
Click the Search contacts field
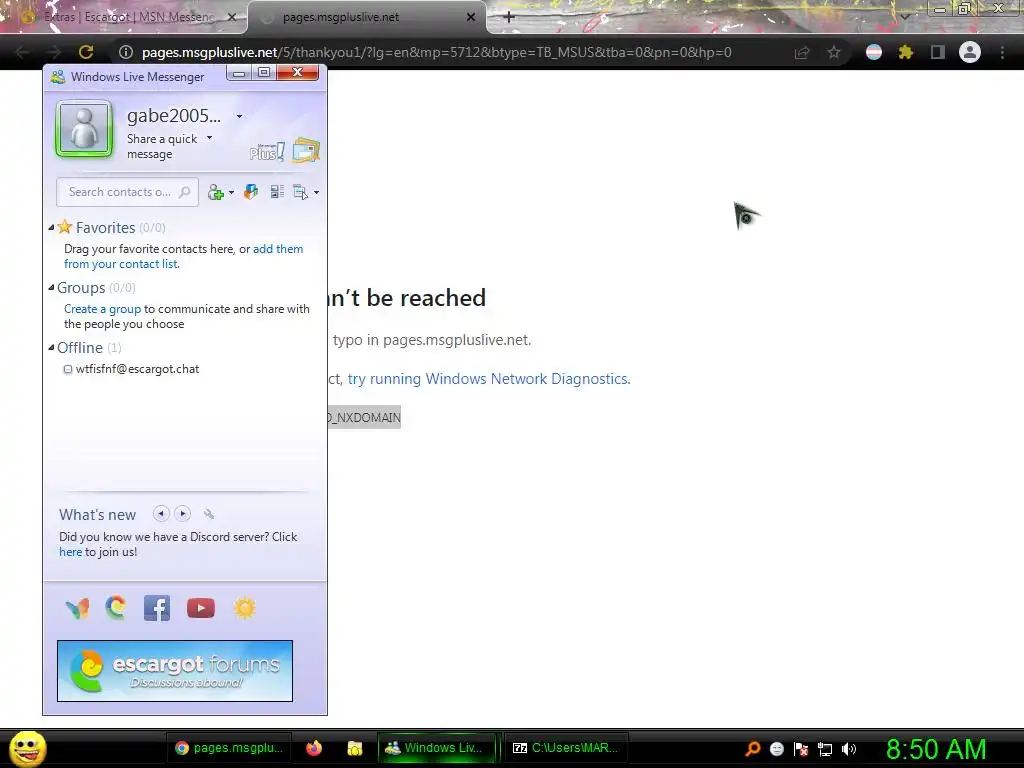point(127,192)
